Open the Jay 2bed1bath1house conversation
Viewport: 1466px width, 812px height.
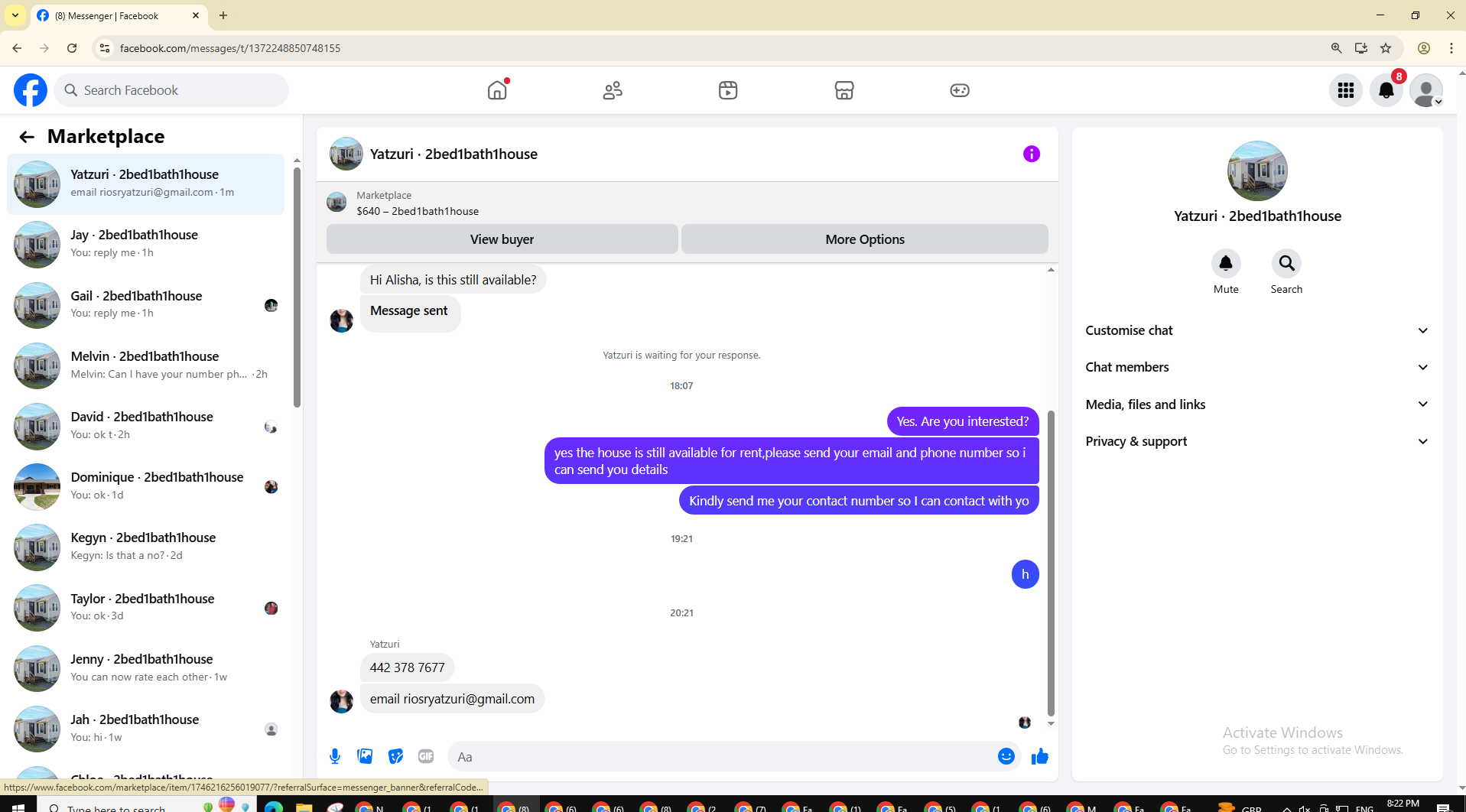[146, 245]
